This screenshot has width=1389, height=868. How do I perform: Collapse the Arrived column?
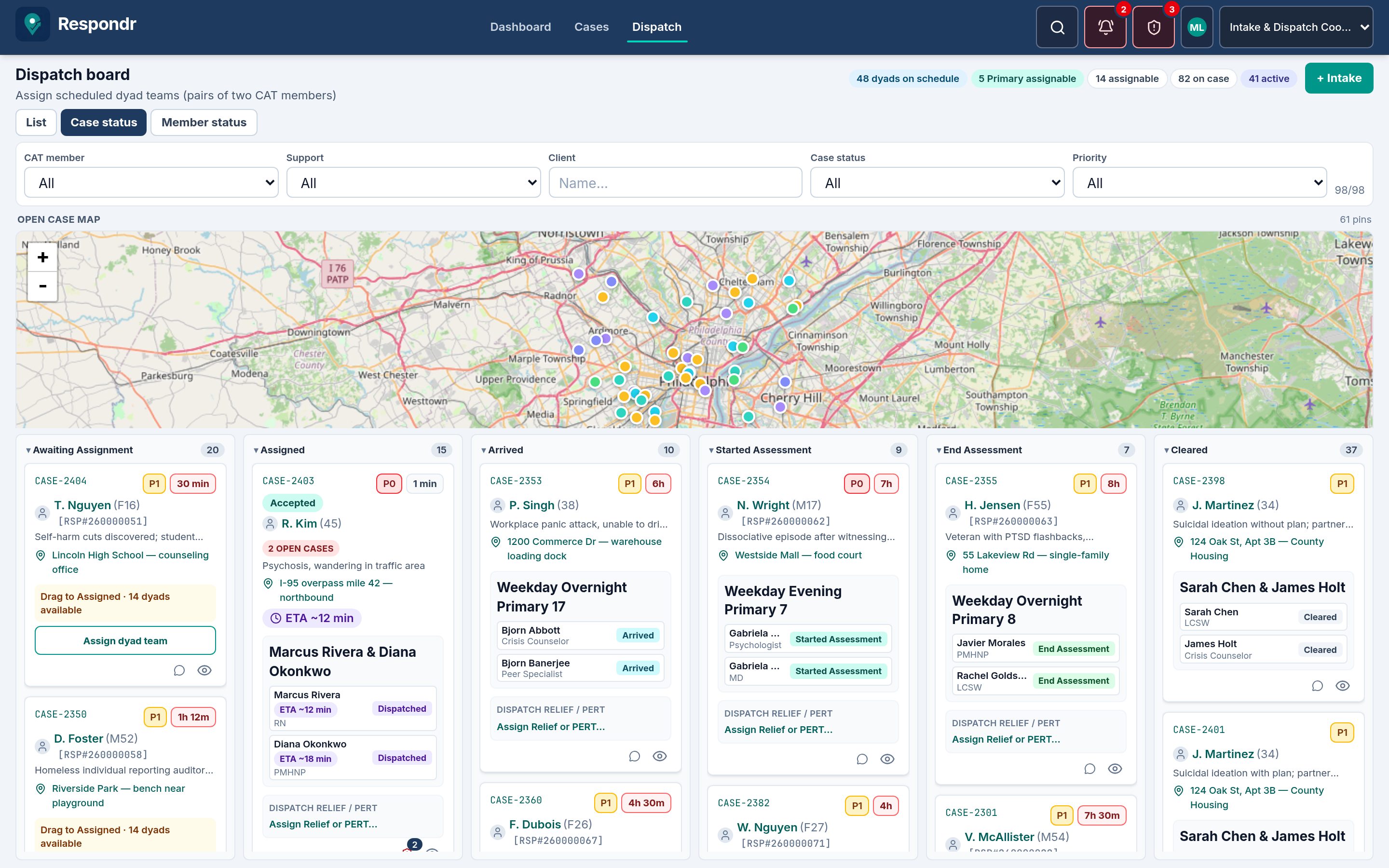click(484, 450)
